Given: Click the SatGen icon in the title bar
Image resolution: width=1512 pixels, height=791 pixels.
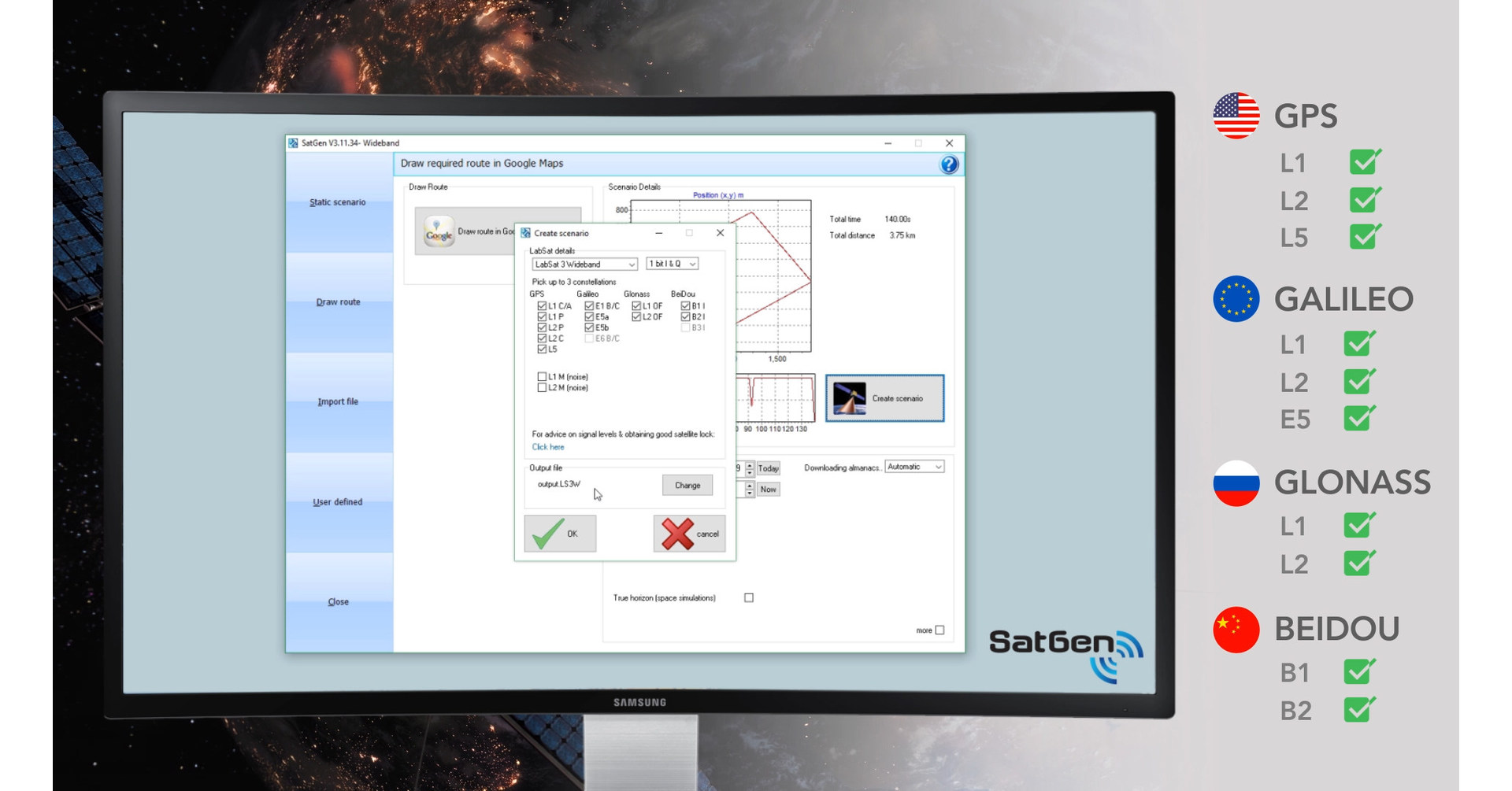Looking at the screenshot, I should point(292,142).
